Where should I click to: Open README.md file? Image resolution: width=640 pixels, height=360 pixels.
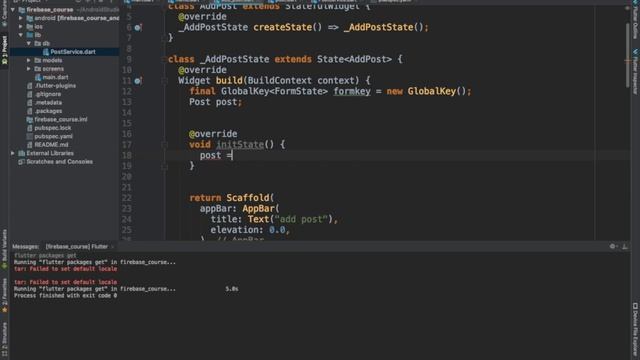coord(51,144)
